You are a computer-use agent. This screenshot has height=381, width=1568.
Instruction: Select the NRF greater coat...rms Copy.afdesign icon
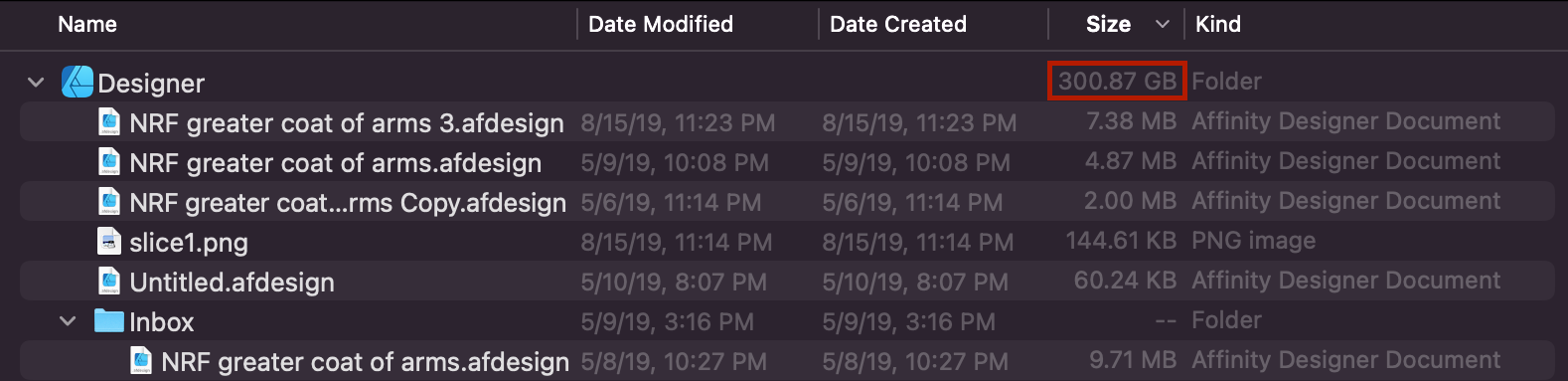coord(110,202)
